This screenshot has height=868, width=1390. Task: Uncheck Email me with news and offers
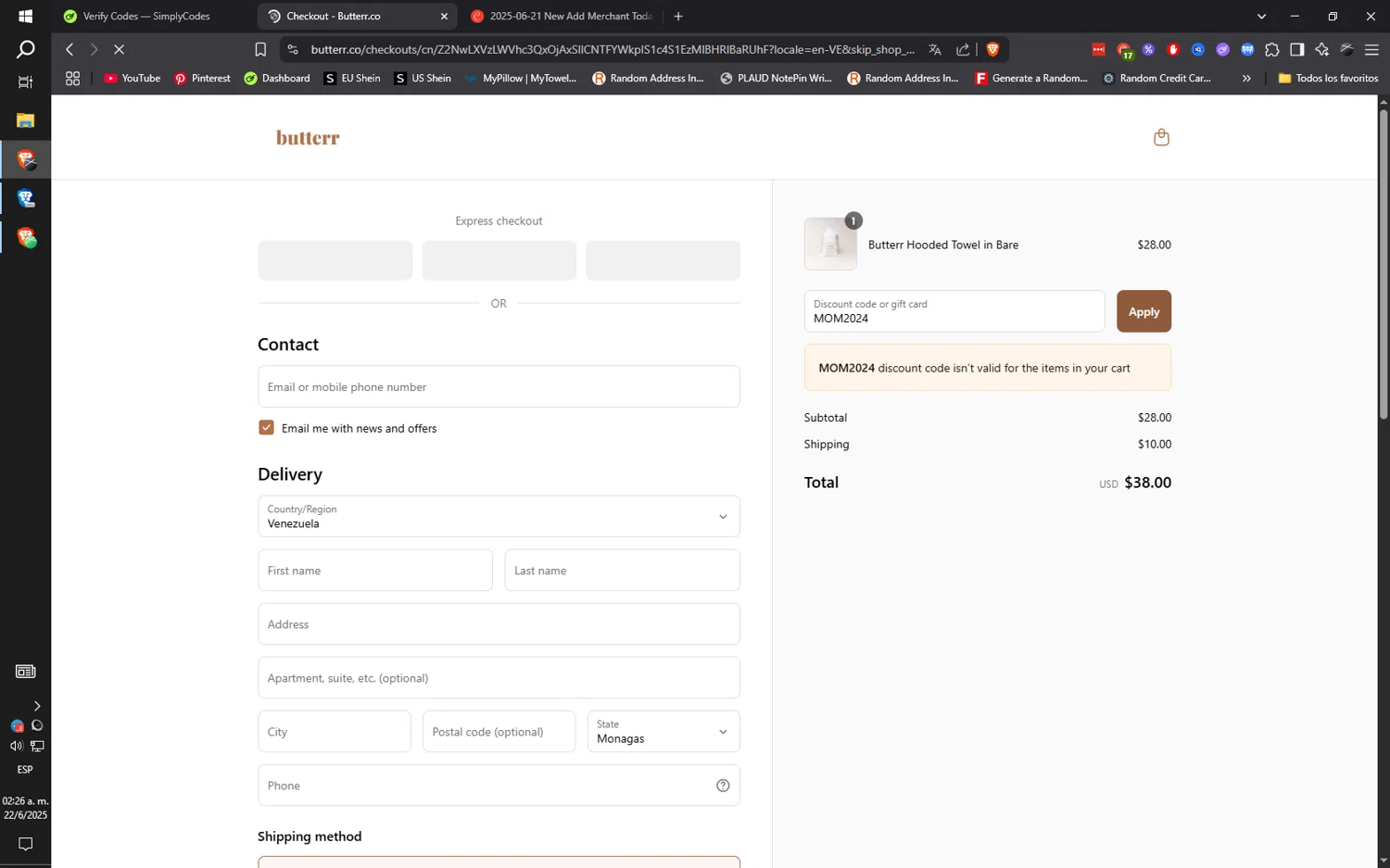tap(266, 427)
